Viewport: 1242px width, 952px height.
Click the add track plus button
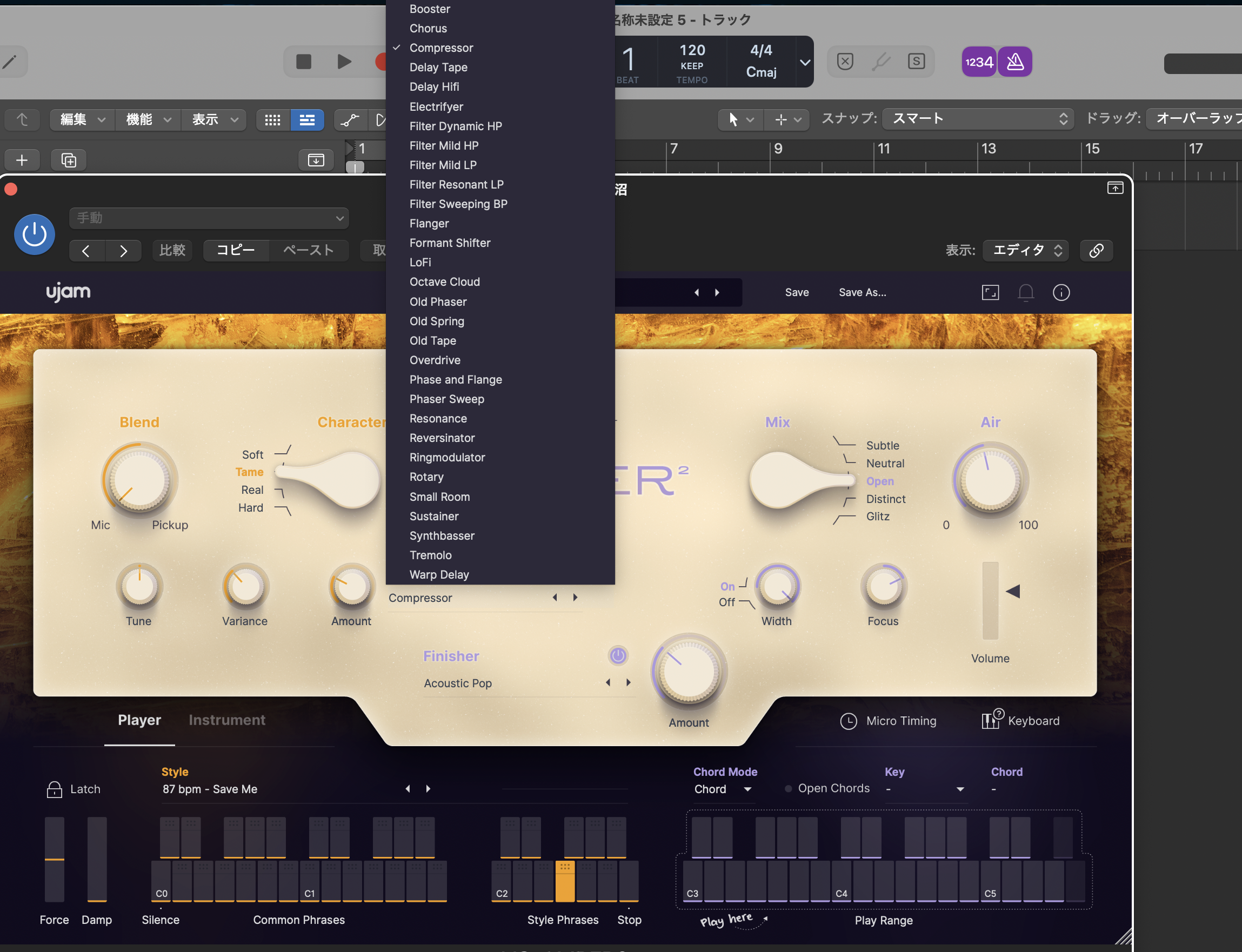[22, 160]
